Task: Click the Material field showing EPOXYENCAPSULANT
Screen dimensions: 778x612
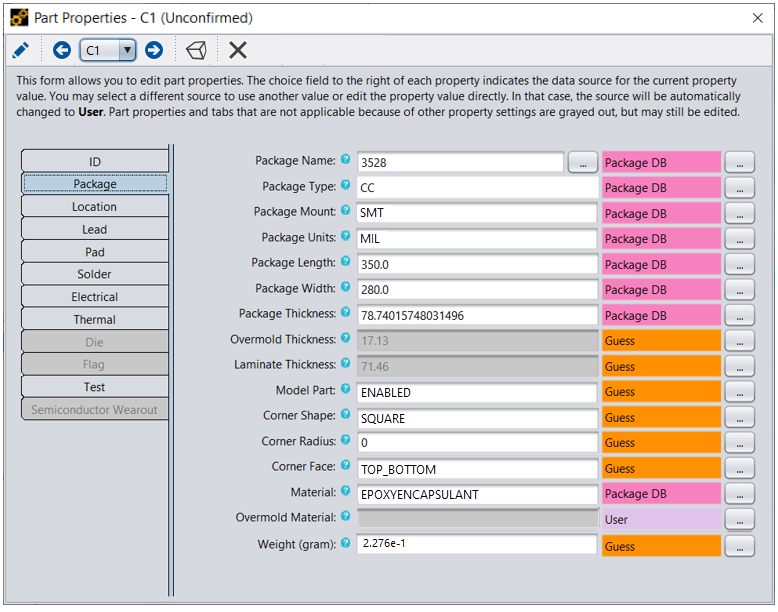Action: (x=477, y=494)
